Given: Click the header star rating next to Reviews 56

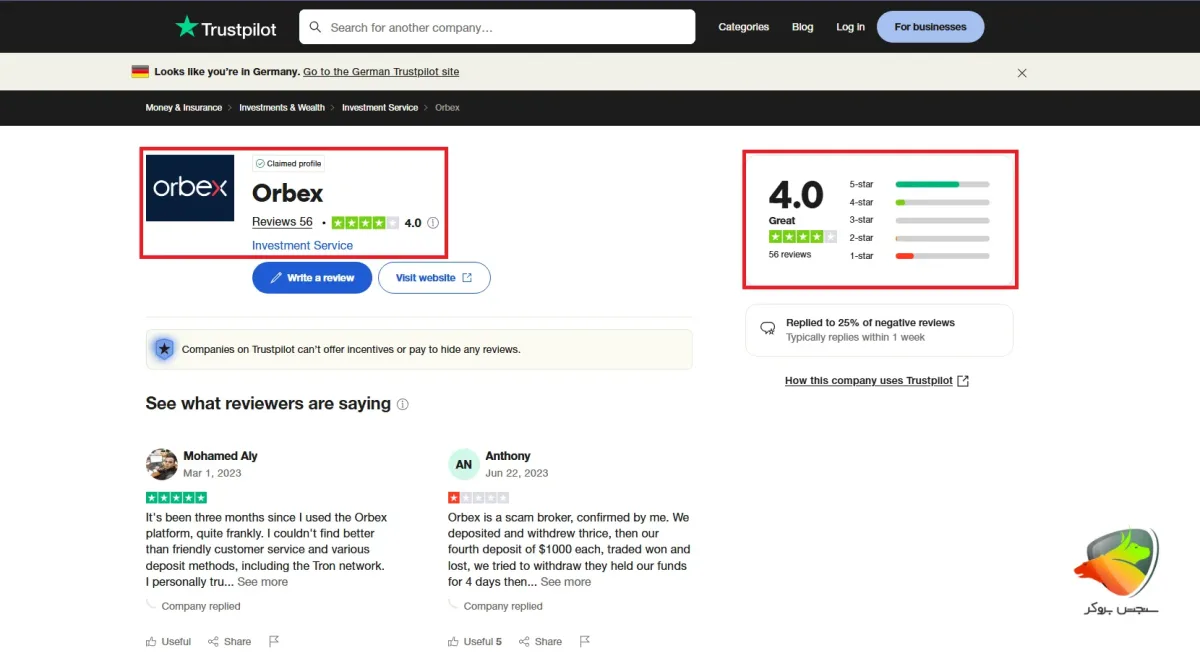Looking at the screenshot, I should (365, 223).
